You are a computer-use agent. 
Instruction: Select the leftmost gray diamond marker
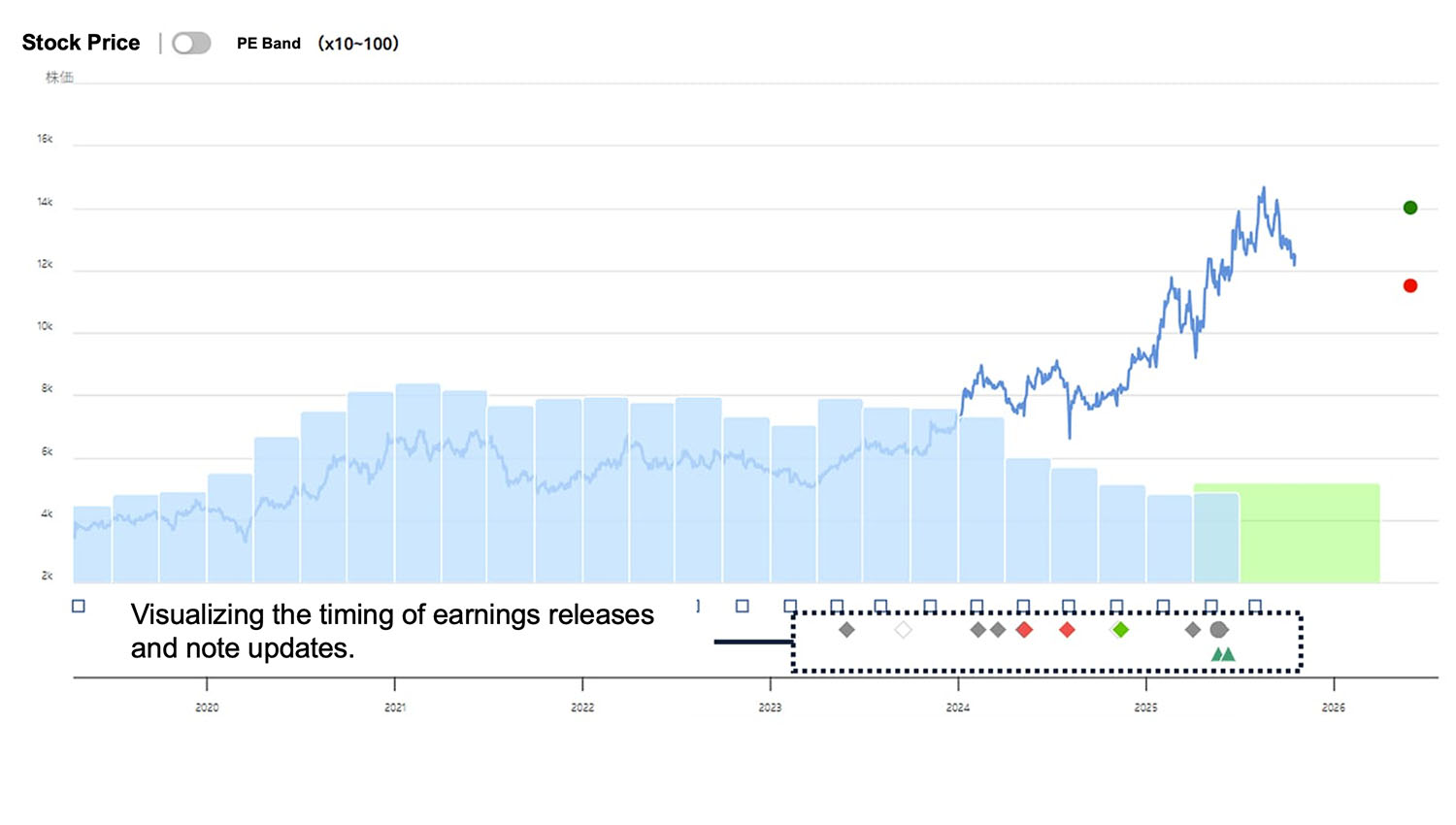846,630
